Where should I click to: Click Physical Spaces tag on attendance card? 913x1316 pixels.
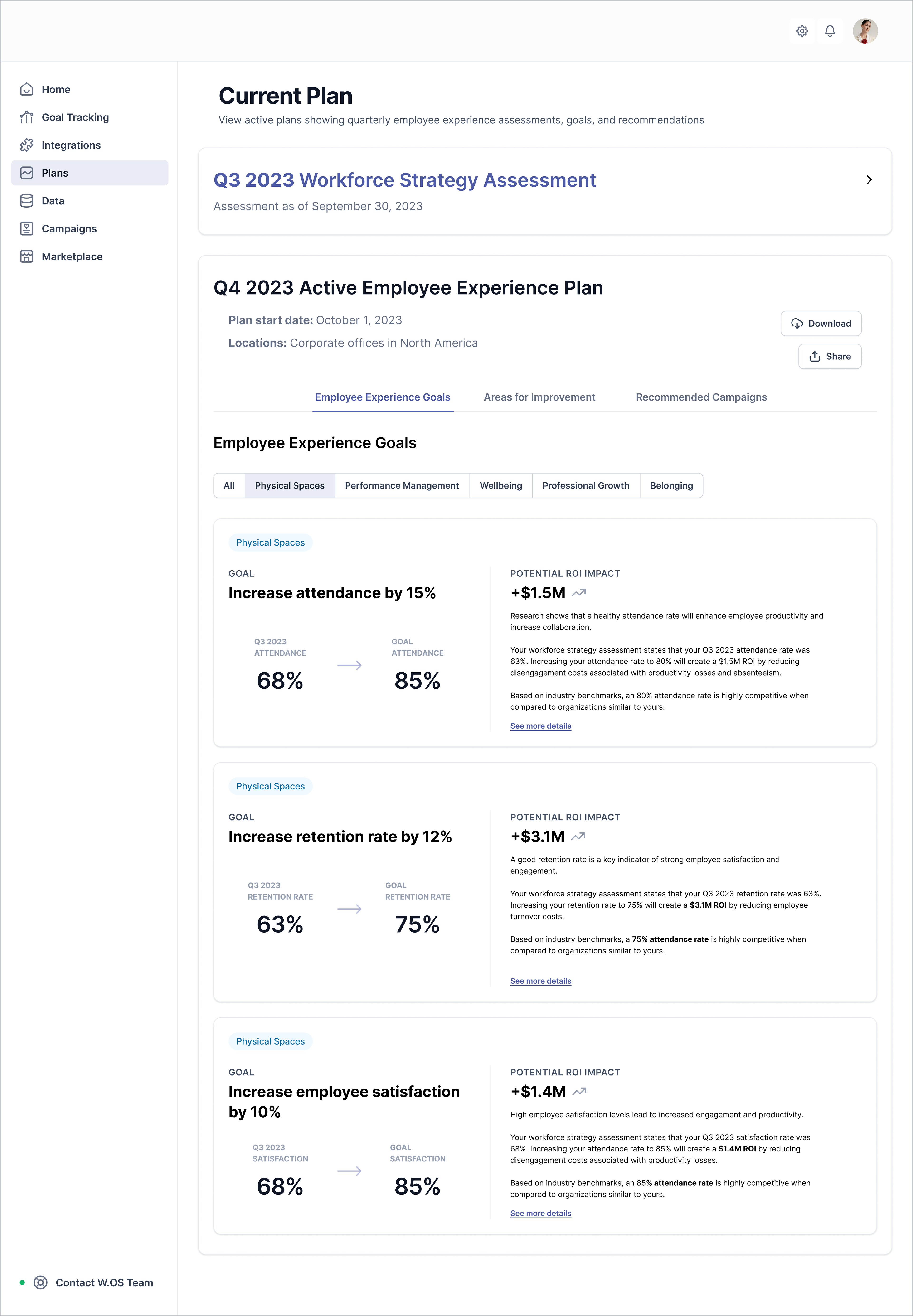click(x=271, y=543)
